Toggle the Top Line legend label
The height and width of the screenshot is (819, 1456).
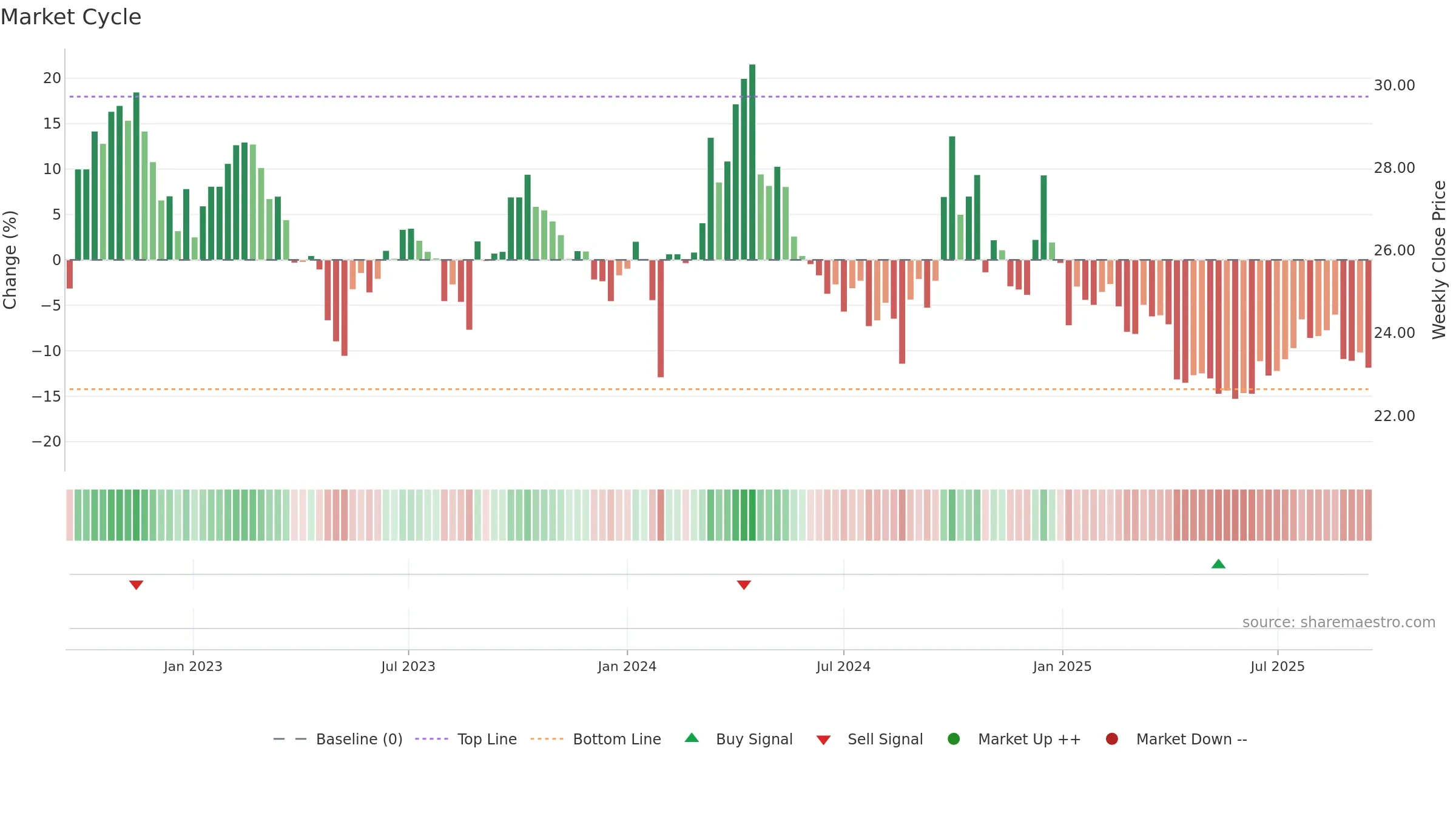pos(487,739)
